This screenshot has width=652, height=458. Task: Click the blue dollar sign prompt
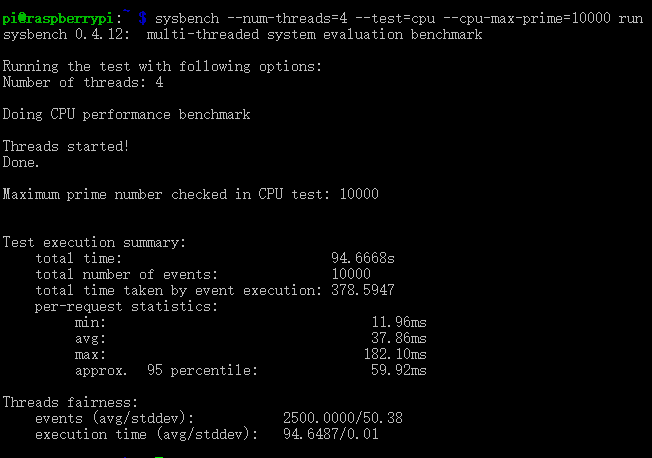click(143, 18)
